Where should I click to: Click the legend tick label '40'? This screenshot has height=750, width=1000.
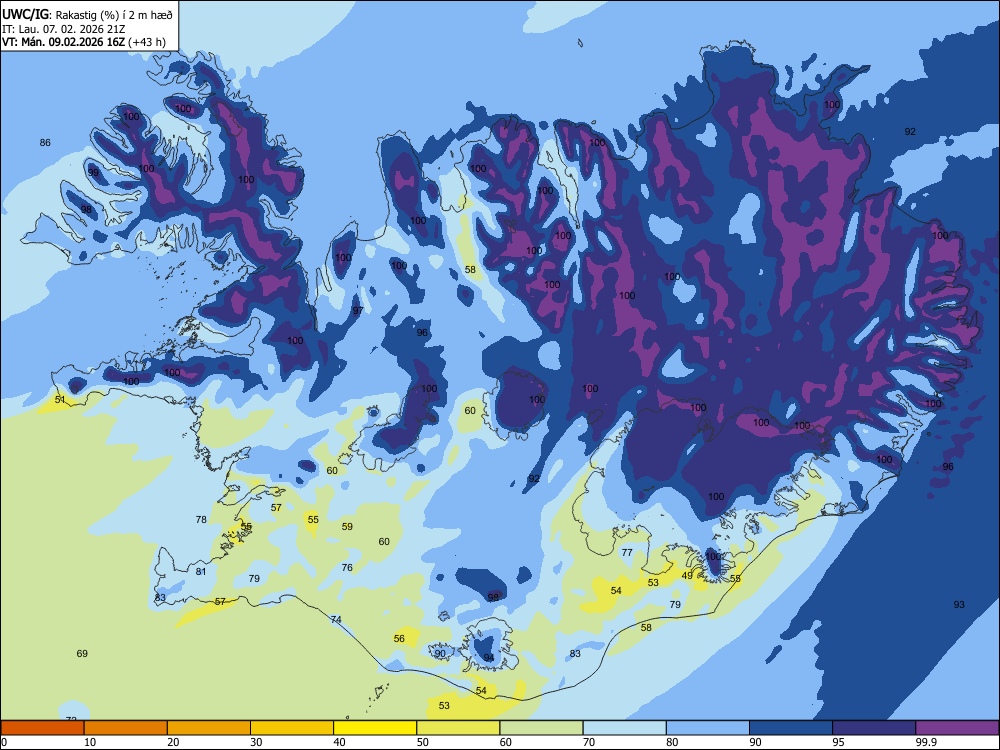[340, 742]
